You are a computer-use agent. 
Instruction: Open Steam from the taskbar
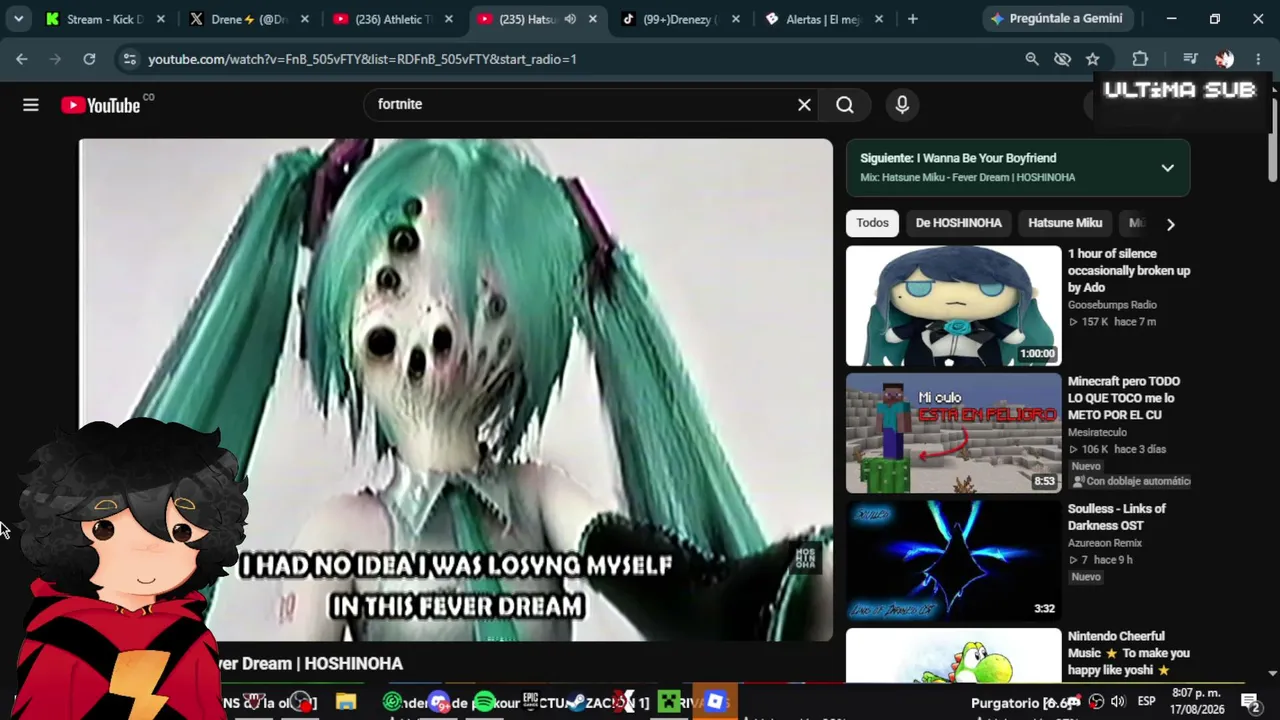(577, 702)
